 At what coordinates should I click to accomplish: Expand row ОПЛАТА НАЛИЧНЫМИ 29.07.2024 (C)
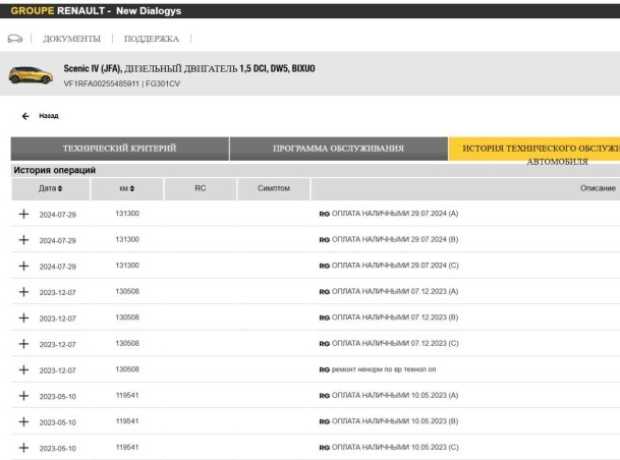coord(24,266)
